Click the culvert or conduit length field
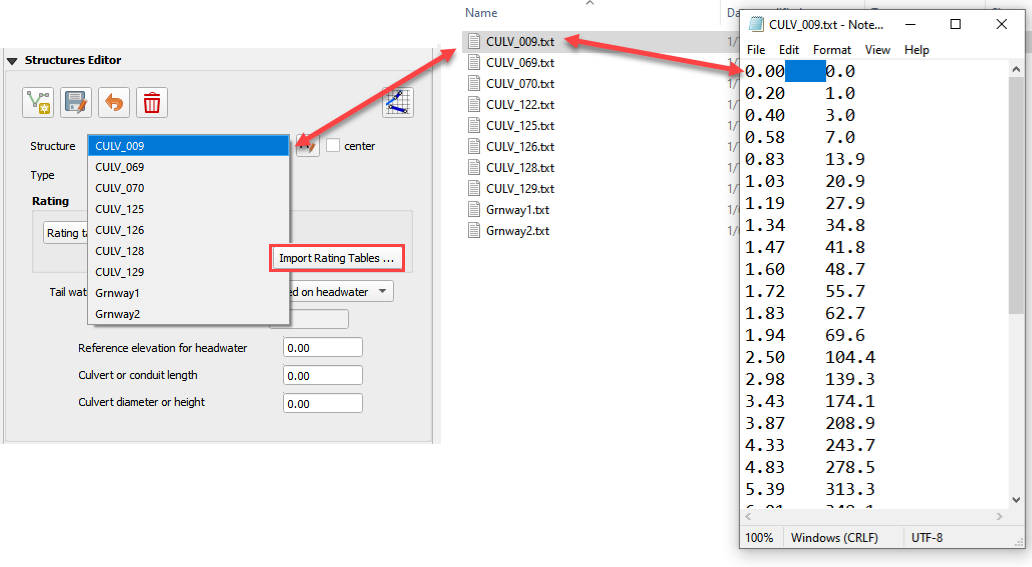This screenshot has height=567, width=1032. 322,376
